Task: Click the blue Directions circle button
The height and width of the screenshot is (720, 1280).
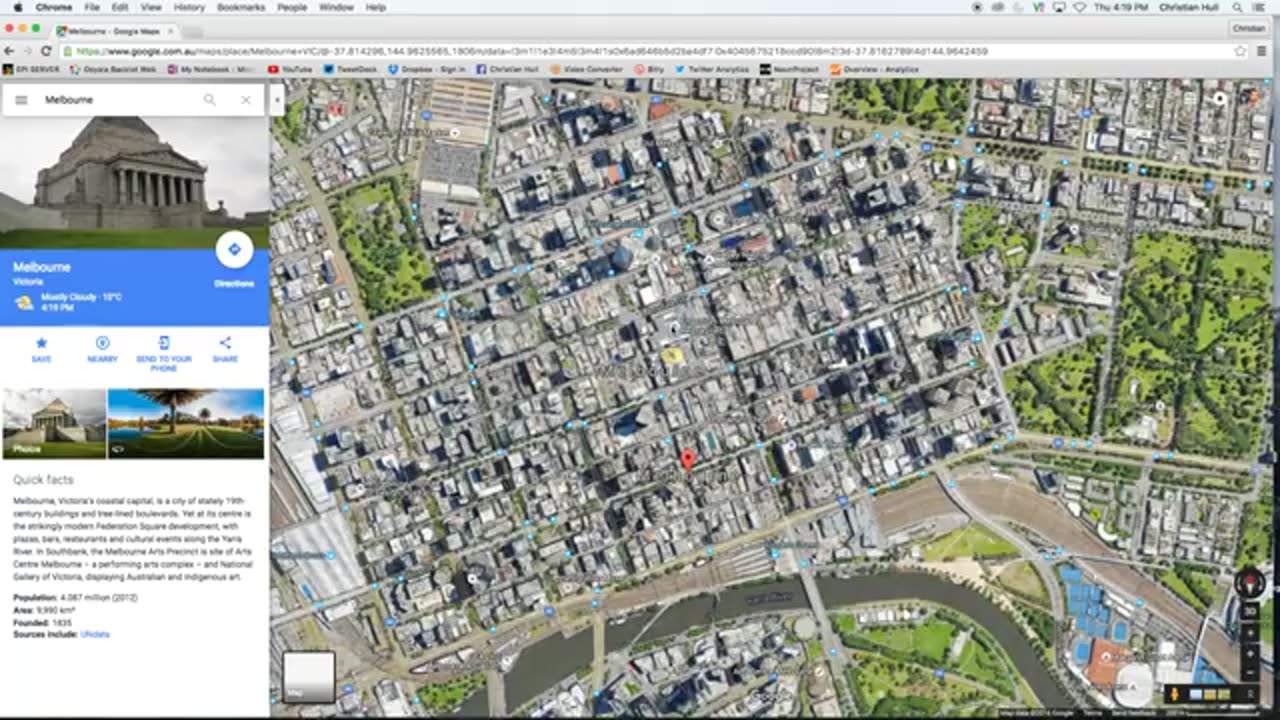Action: pos(234,249)
